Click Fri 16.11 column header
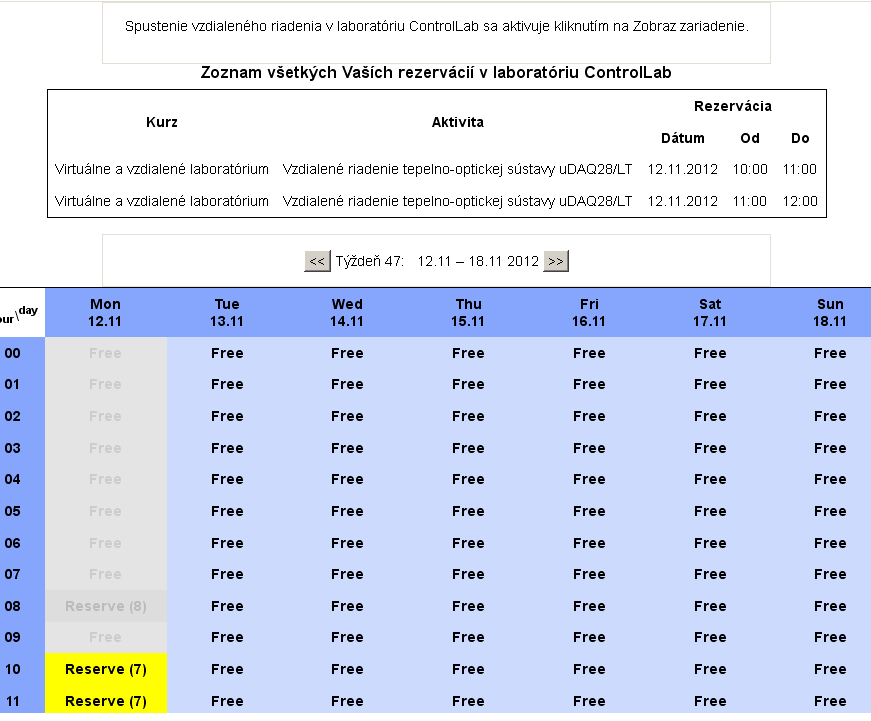Image resolution: width=871 pixels, height=721 pixels. (x=589, y=313)
